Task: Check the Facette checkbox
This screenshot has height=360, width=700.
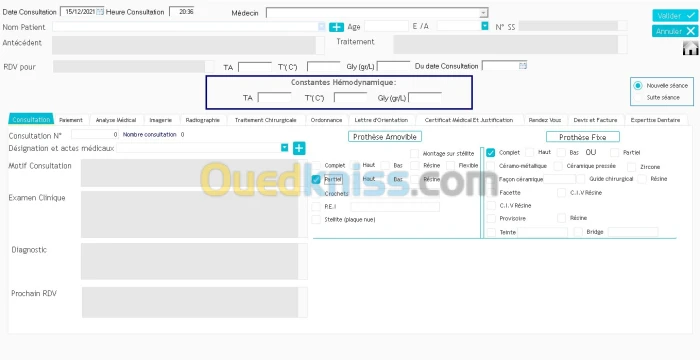Action: [491, 193]
